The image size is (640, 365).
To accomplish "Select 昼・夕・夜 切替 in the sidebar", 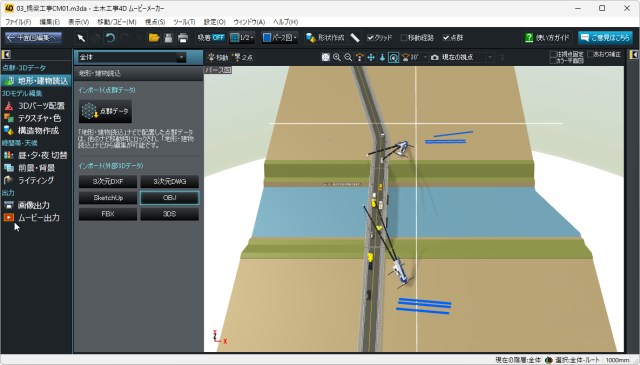I will 36,155.
